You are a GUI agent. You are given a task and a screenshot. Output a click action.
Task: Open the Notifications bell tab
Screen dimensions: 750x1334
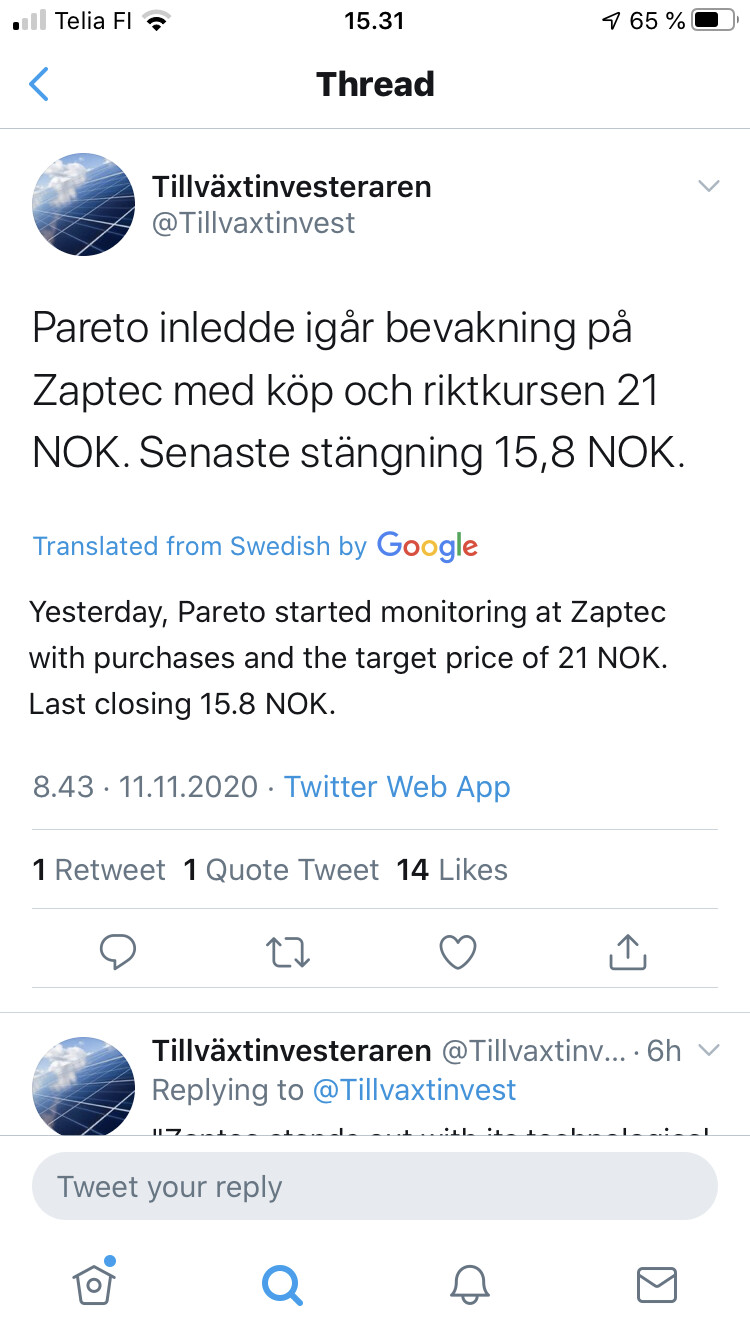pyautogui.click(x=470, y=1283)
